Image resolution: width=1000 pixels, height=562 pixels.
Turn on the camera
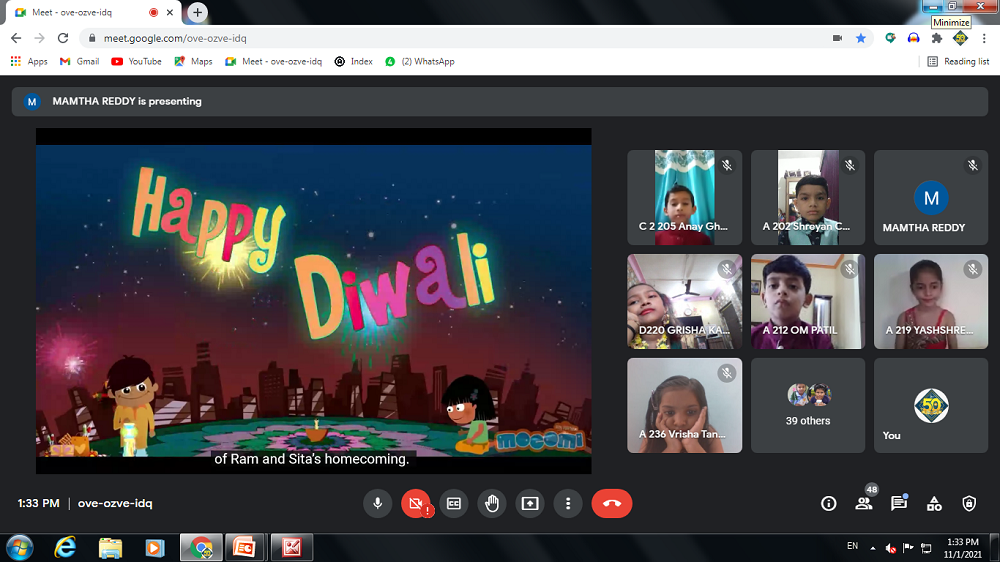(x=415, y=504)
